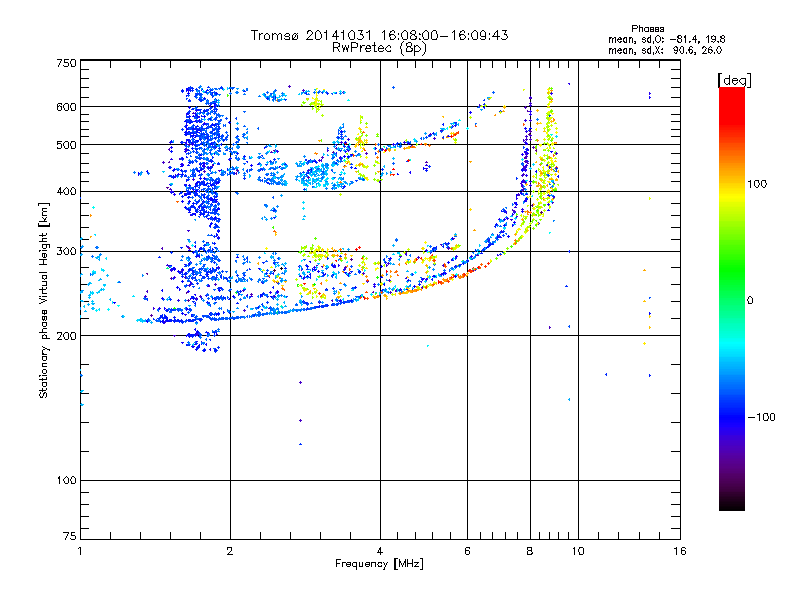Viewport: 800px width, 600px height.
Task: Click the y-axis '750' tick label
Action: (x=66, y=63)
